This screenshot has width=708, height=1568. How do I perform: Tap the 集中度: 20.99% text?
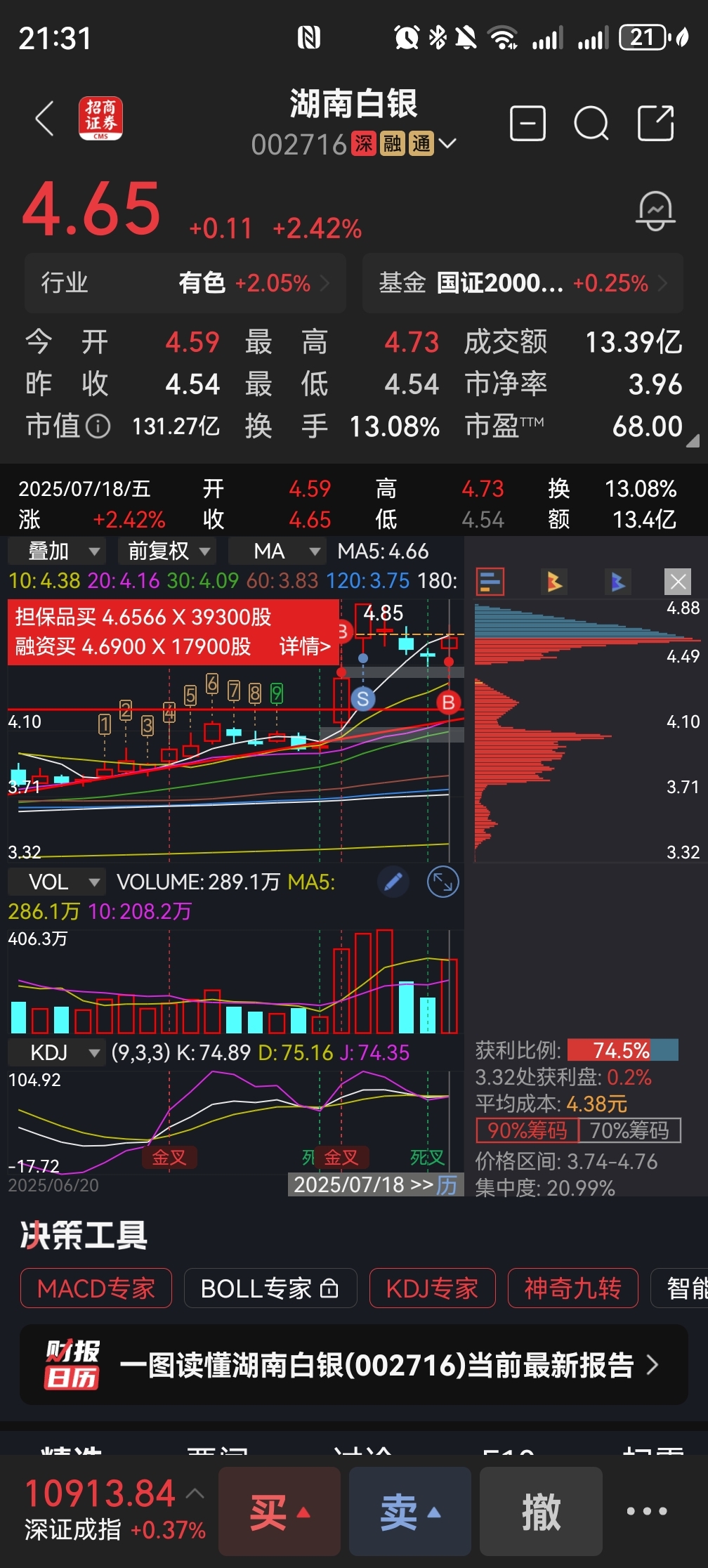pos(545,1187)
